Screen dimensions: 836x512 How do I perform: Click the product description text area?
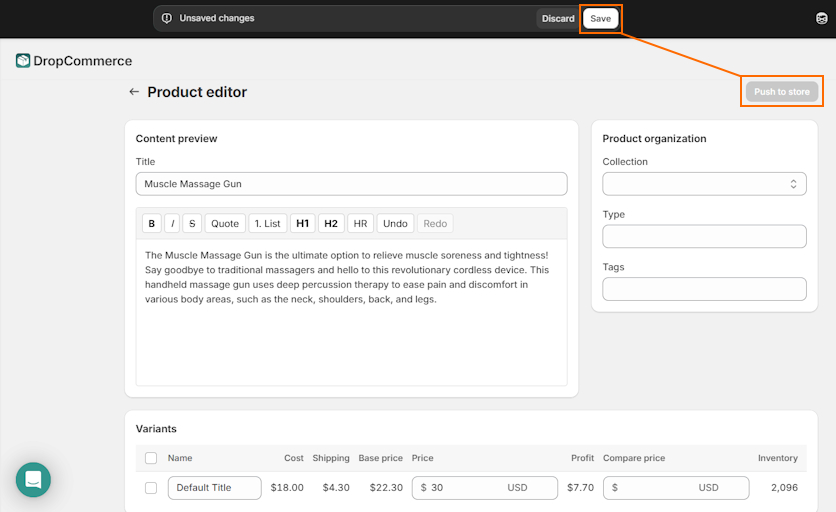[x=351, y=312]
